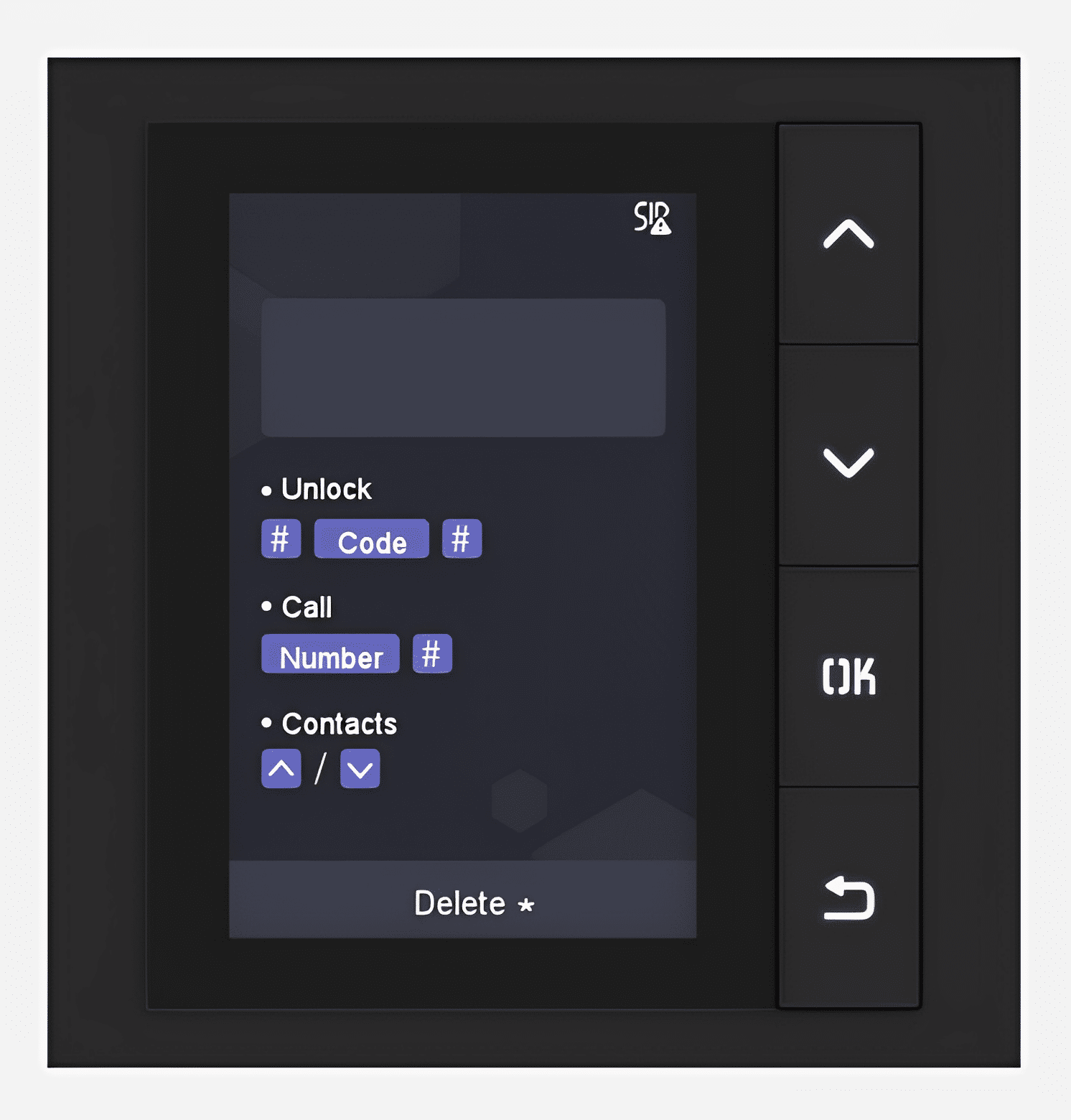Select the Contacts up chevron chip

[281, 768]
